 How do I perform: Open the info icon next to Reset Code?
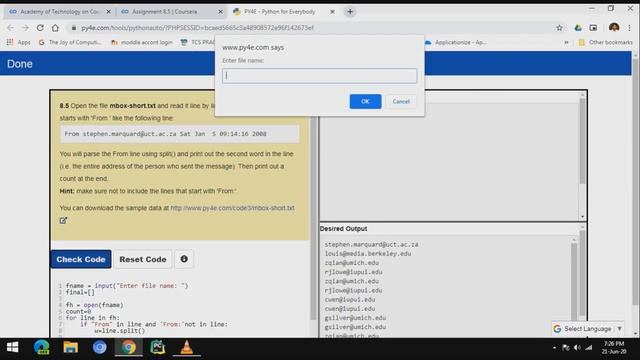[184, 259]
